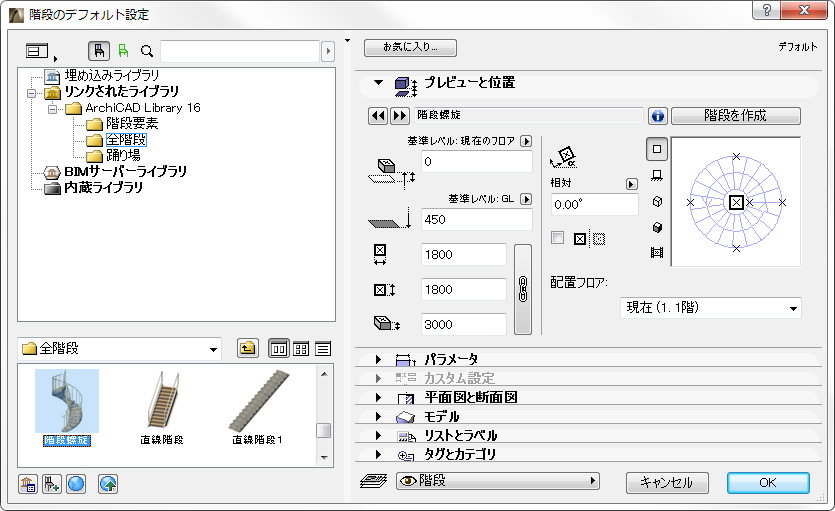Collapse the ArchiCAD Library 16 node
This screenshot has height=511, width=835.
tap(52, 109)
